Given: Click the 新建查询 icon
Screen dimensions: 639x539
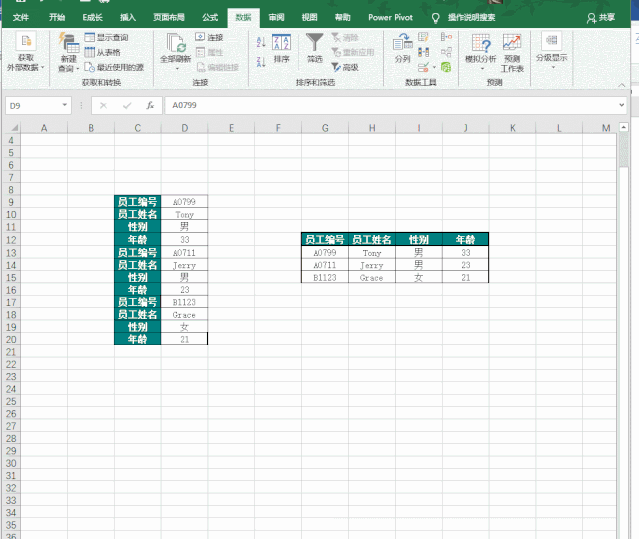Looking at the screenshot, I should tap(68, 43).
